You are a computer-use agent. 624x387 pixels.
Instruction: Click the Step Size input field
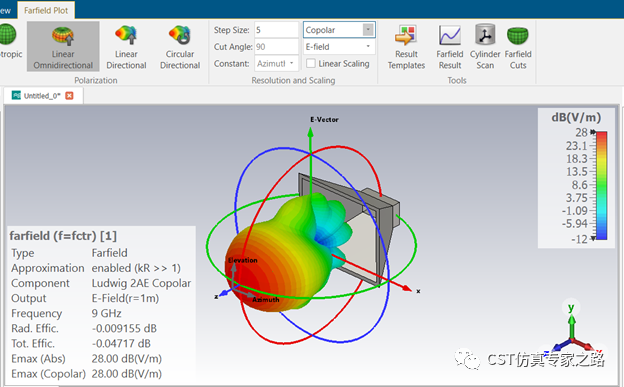pos(276,30)
